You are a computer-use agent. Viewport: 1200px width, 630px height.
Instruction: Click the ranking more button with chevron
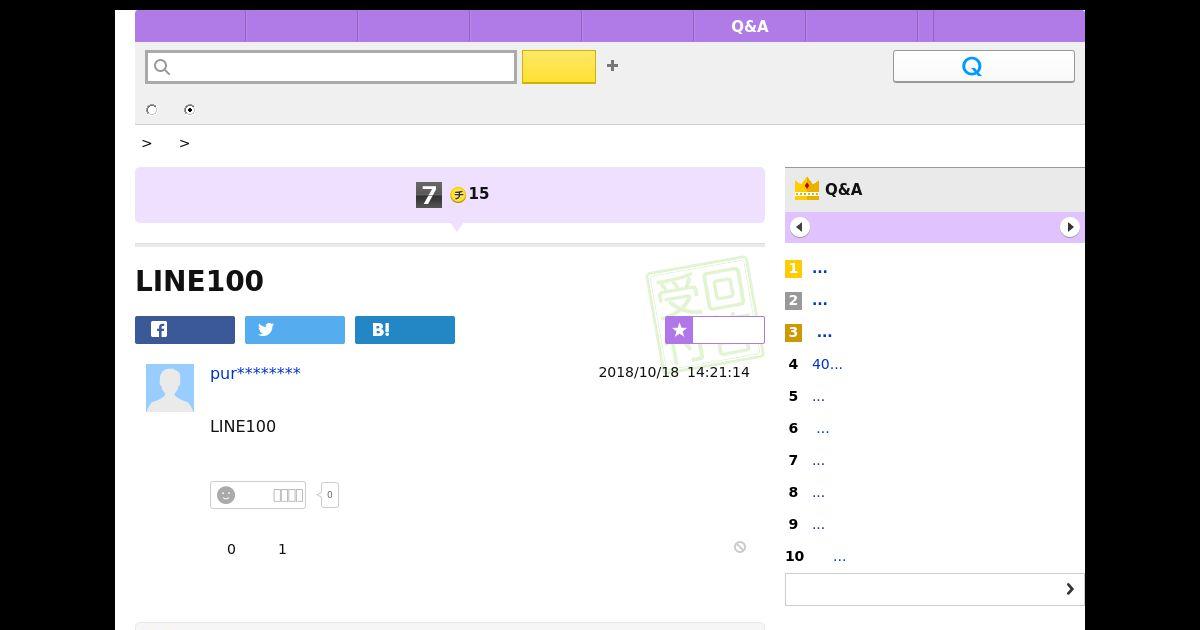pos(935,589)
